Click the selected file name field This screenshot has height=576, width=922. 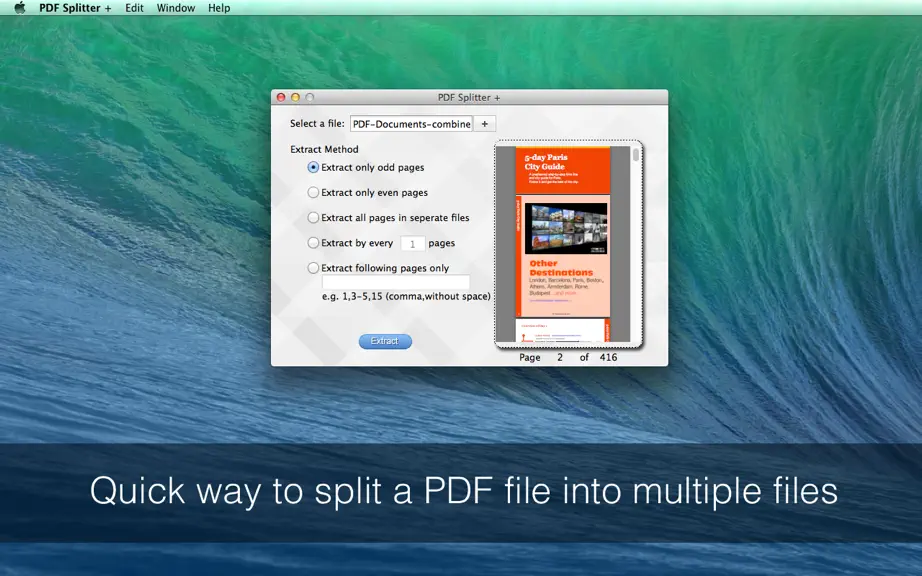(x=412, y=124)
